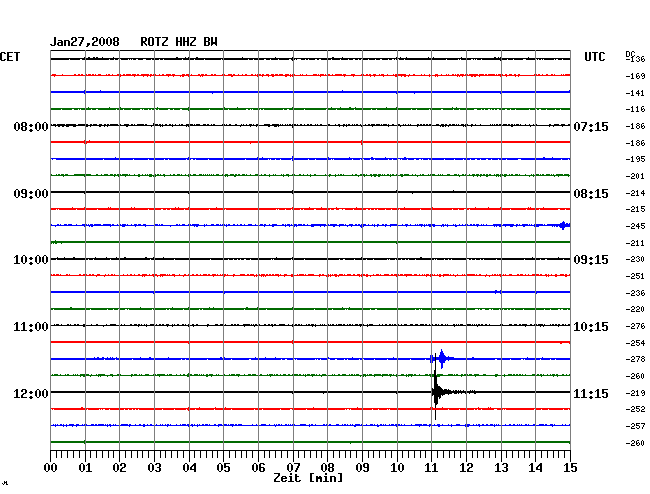This screenshot has height=494, width=650.
Task: Click x-axis minute label 03
Action: pyautogui.click(x=155, y=468)
